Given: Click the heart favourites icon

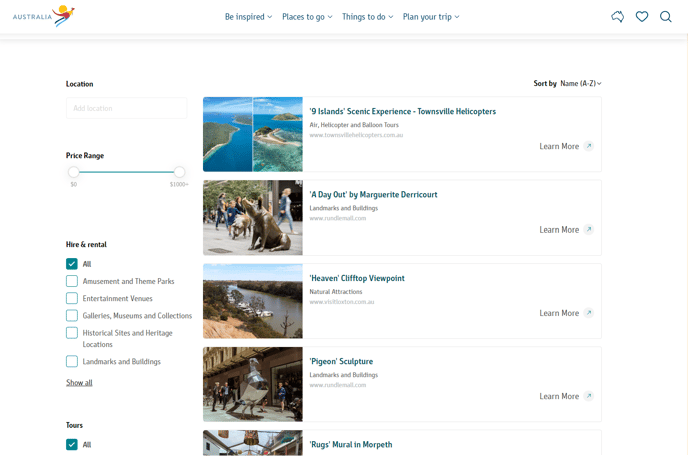Looking at the screenshot, I should tap(642, 17).
